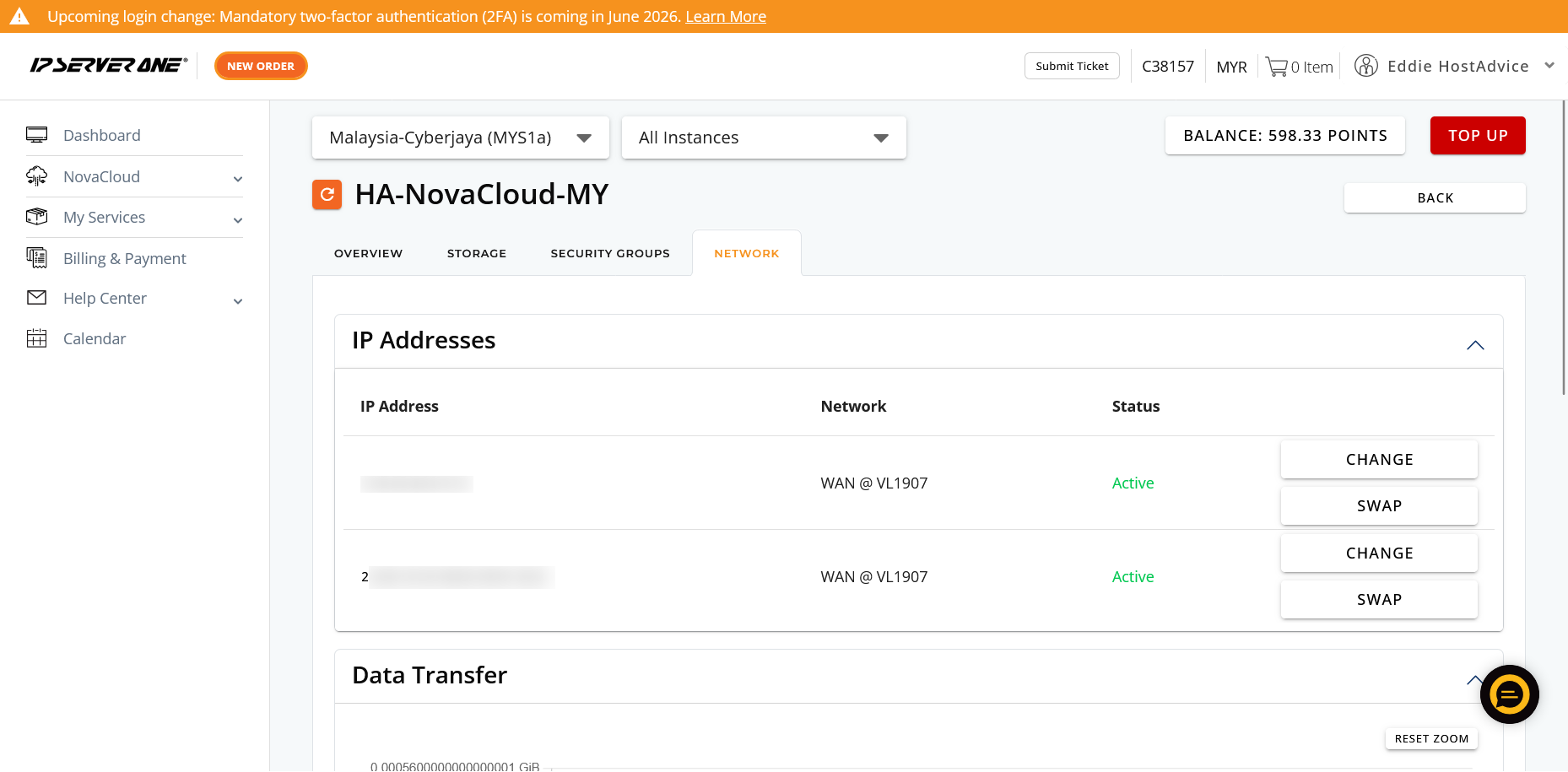Refresh HA-NovaCloud-MY with orange reload icon

tap(327, 194)
